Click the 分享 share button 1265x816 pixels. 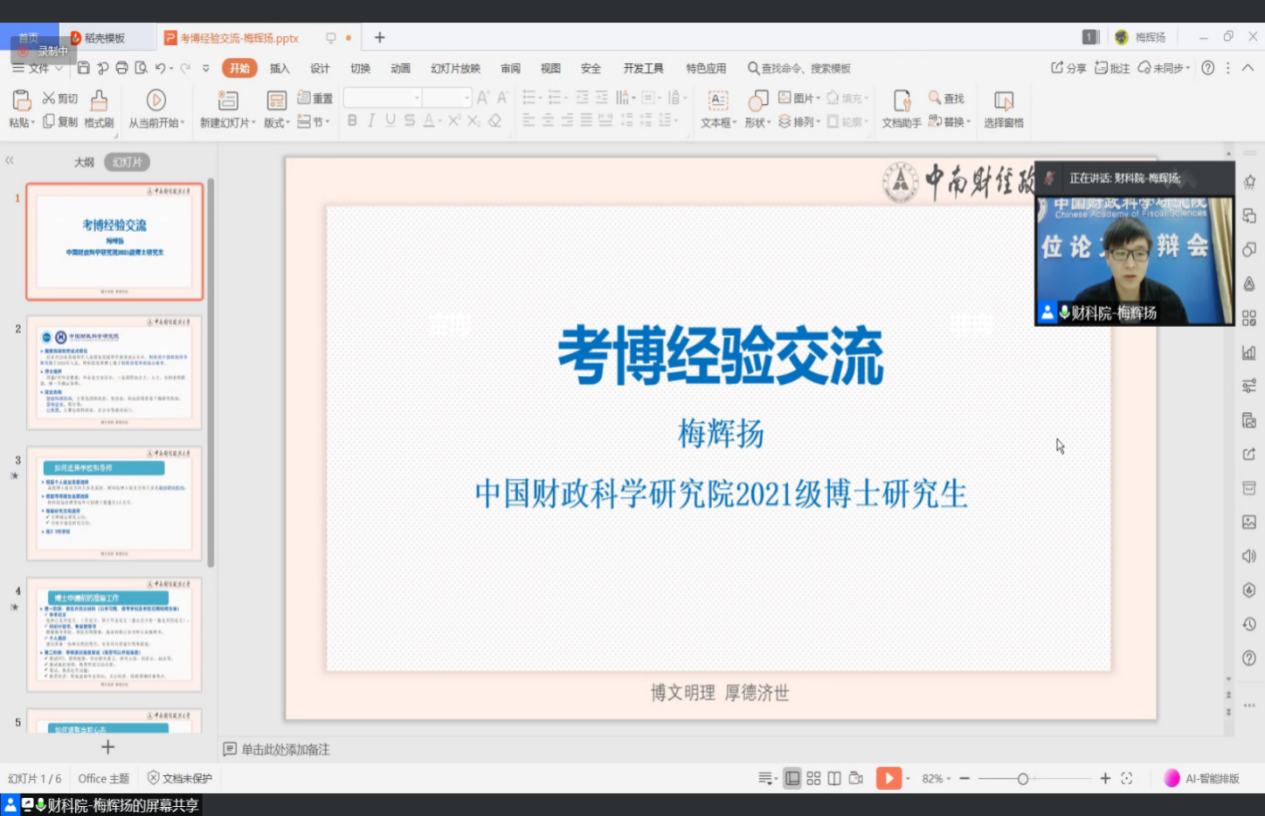1069,68
